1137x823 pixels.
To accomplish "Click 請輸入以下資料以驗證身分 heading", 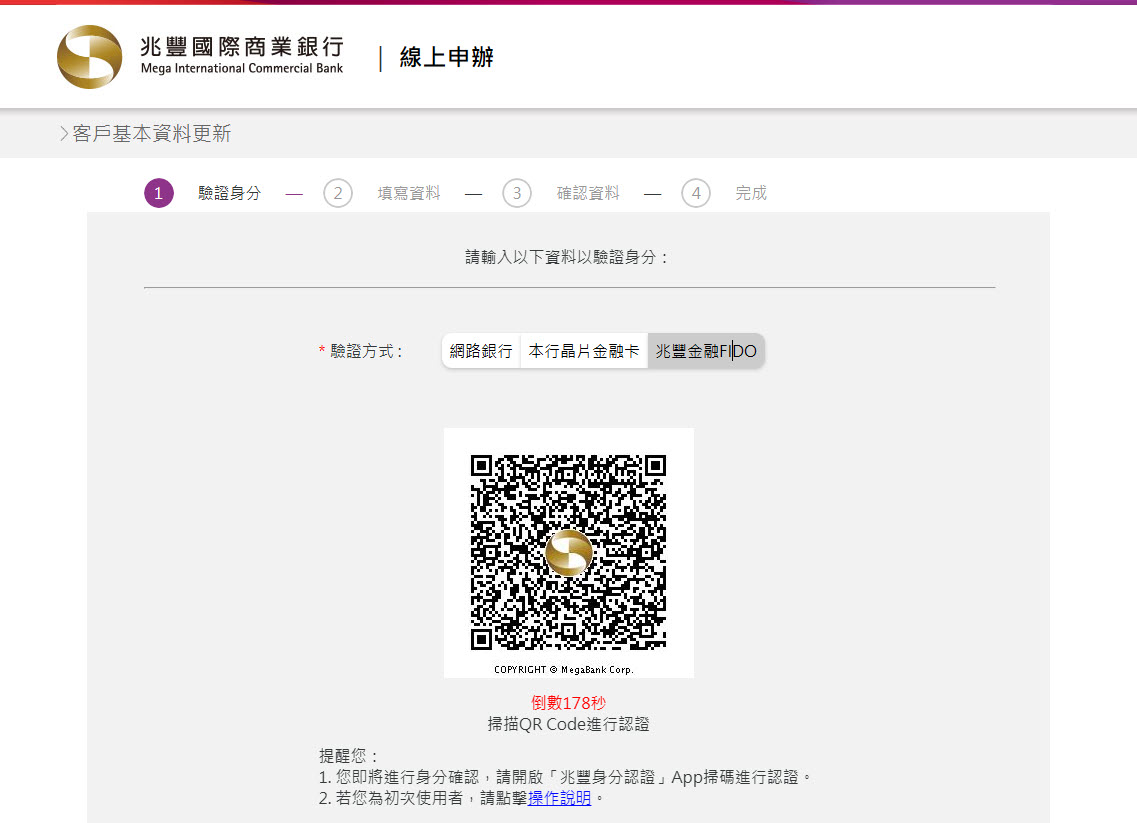I will [x=566, y=257].
